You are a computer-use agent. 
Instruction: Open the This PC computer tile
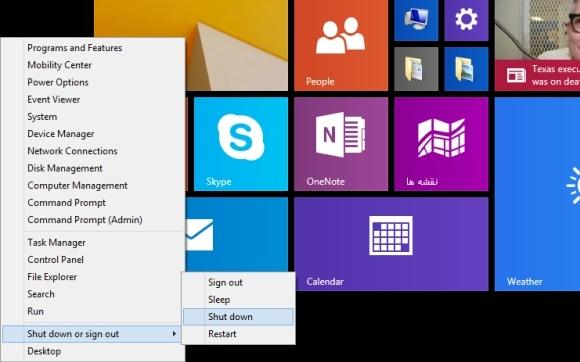[x=416, y=20]
